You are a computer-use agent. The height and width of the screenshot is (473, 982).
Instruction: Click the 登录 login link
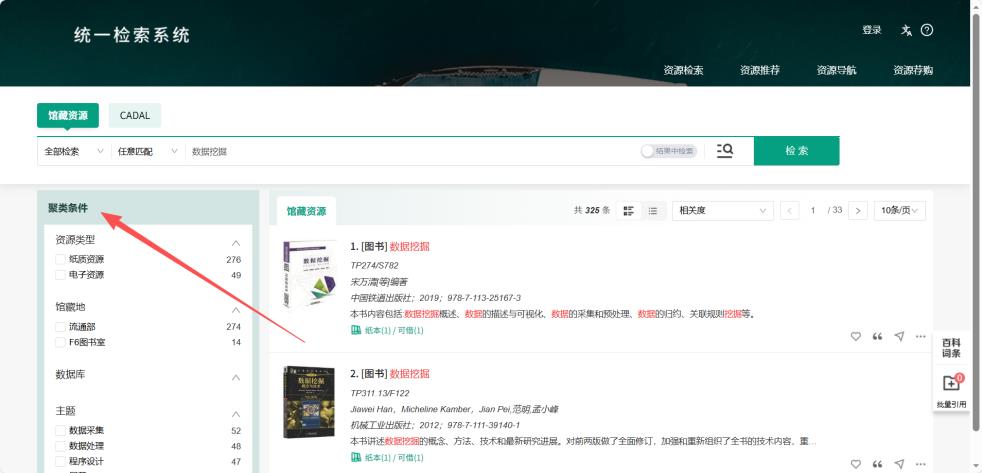click(871, 30)
